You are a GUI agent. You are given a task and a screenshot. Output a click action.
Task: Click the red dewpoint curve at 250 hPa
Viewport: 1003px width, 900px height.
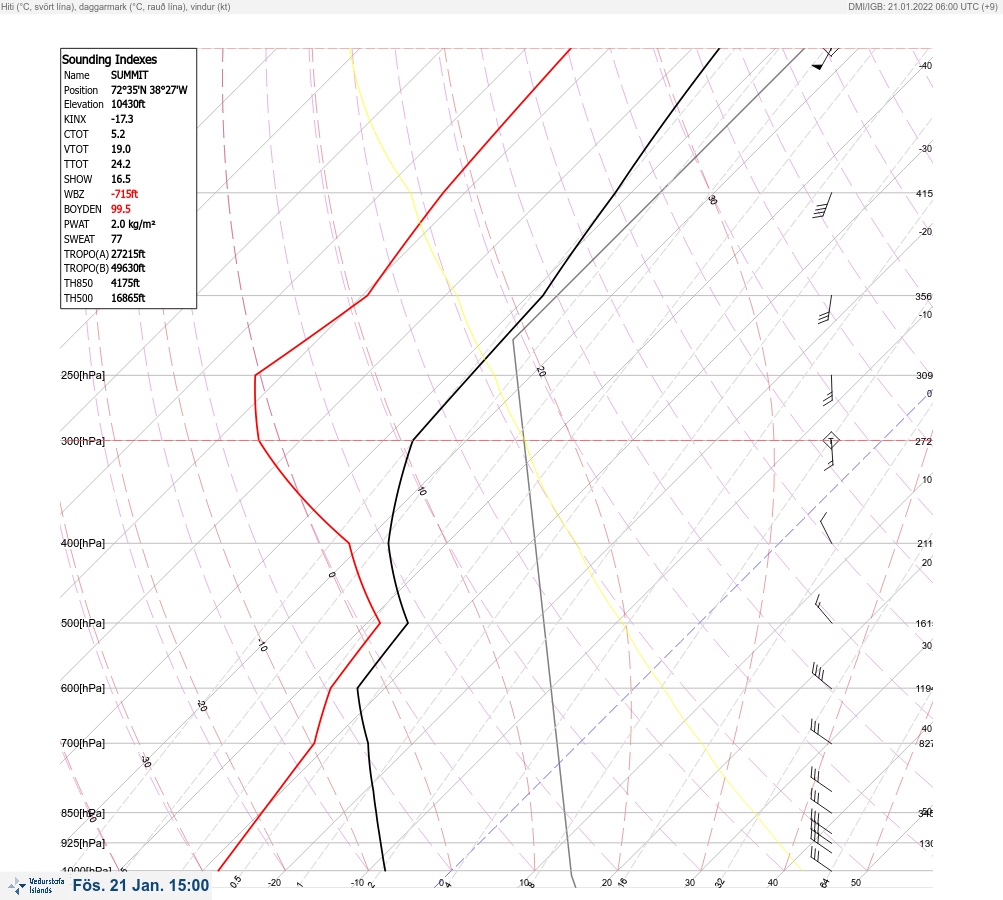[255, 375]
